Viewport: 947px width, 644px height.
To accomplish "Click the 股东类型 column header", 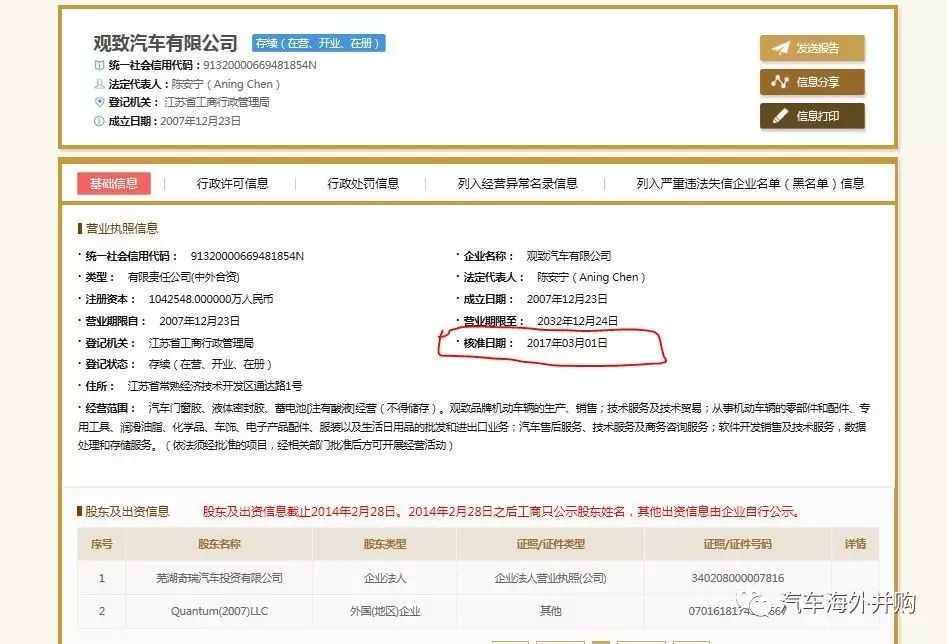I will coord(385,544).
